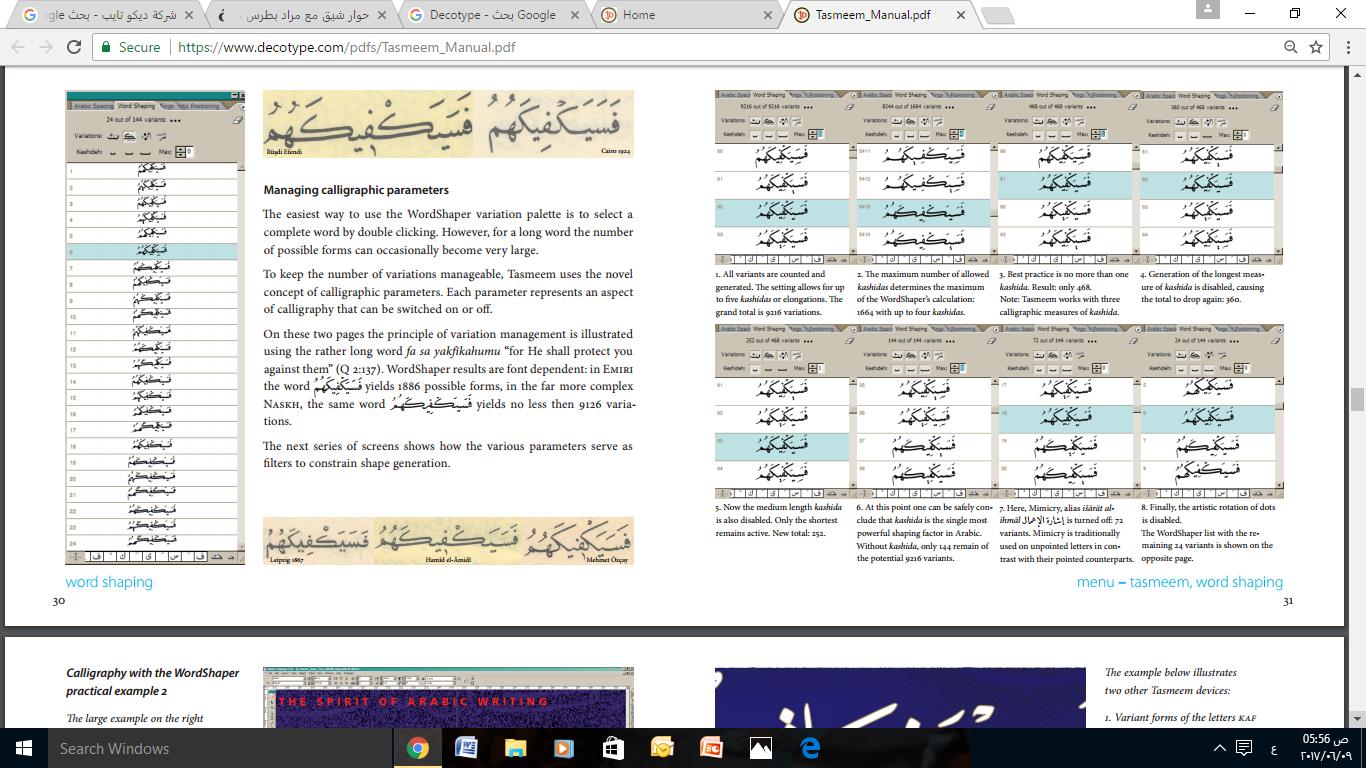Open OneNote from the Windows taskbar
This screenshot has height=768, width=1366.
pyautogui.click(x=660, y=748)
